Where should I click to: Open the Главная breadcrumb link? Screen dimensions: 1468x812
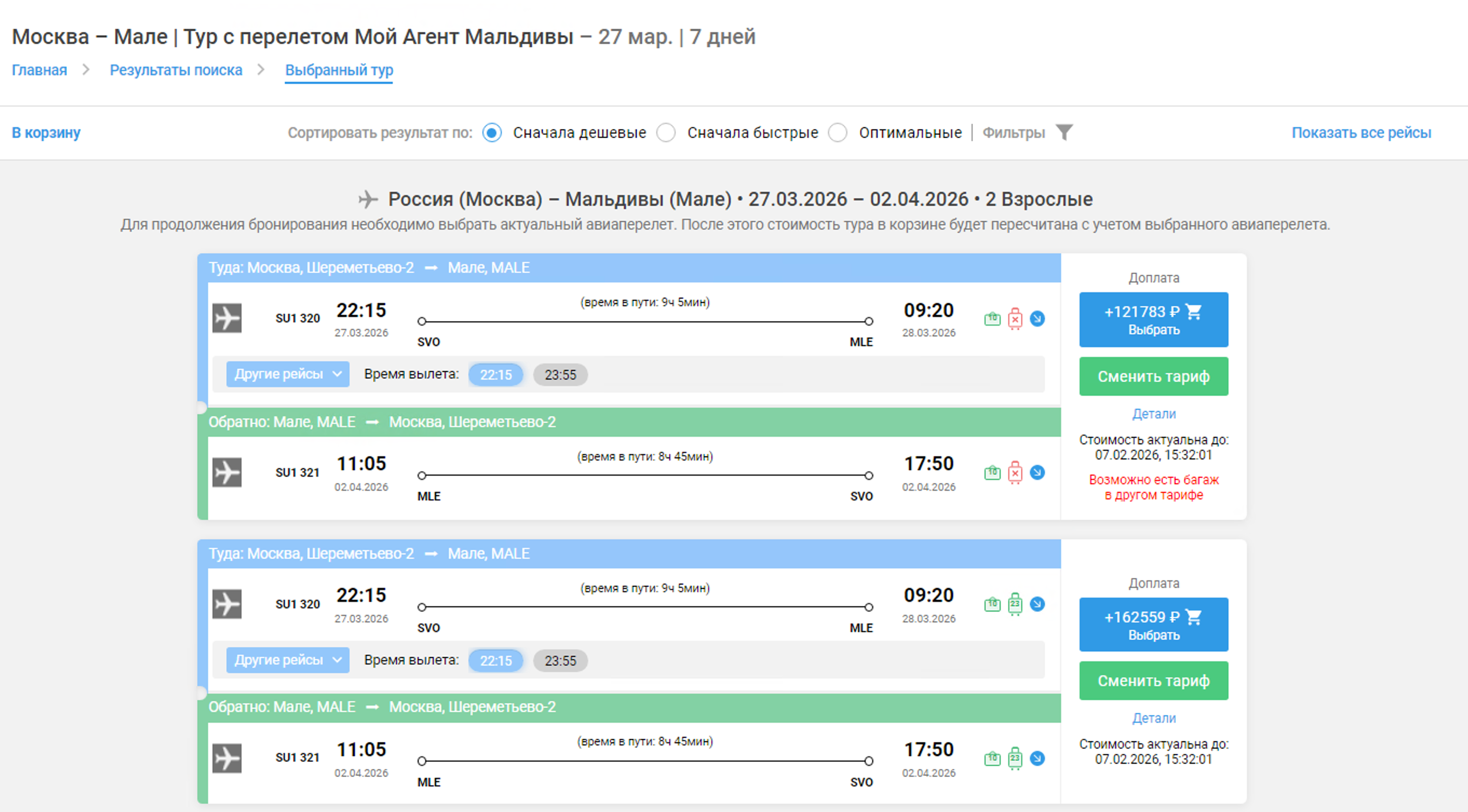[x=39, y=70]
